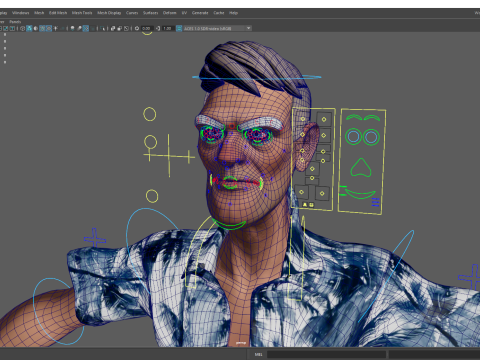Select the blue stacked lines control in face panel
This screenshot has height=360, width=480.
(x=375, y=202)
